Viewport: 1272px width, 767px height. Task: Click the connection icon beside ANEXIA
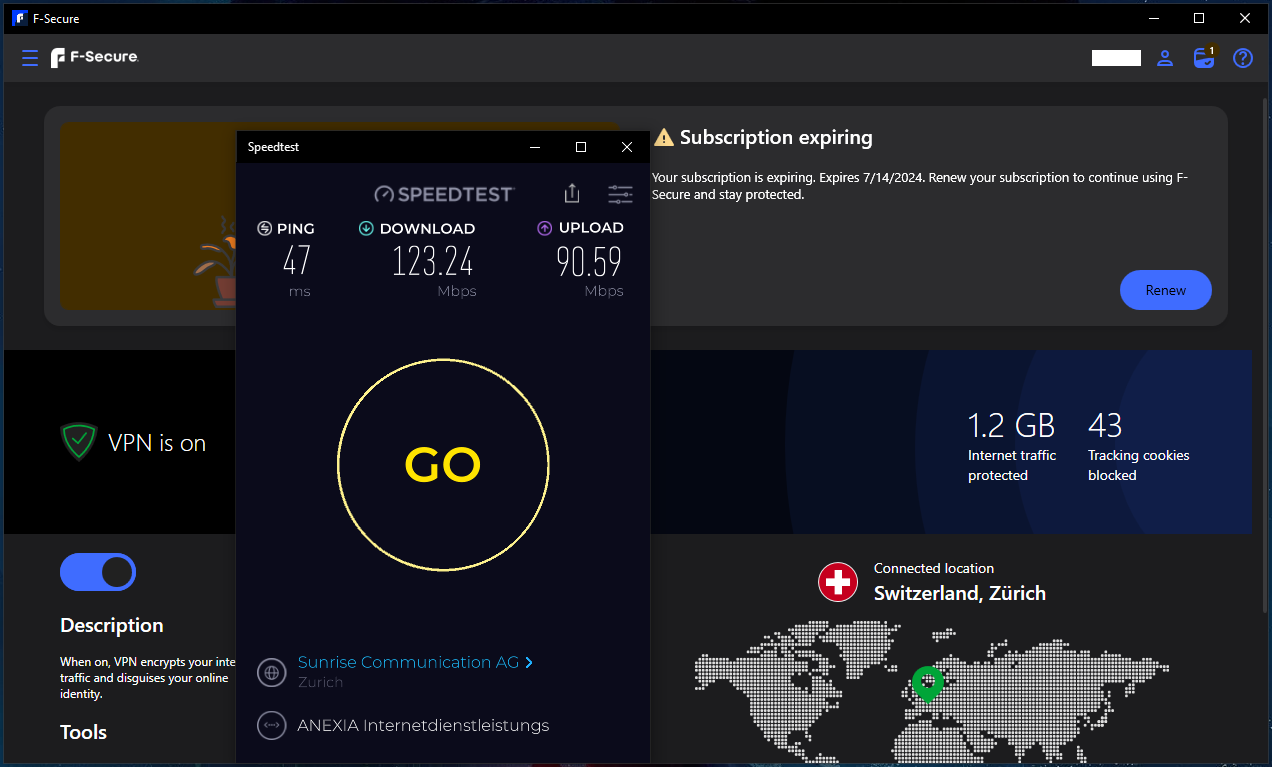[x=272, y=725]
